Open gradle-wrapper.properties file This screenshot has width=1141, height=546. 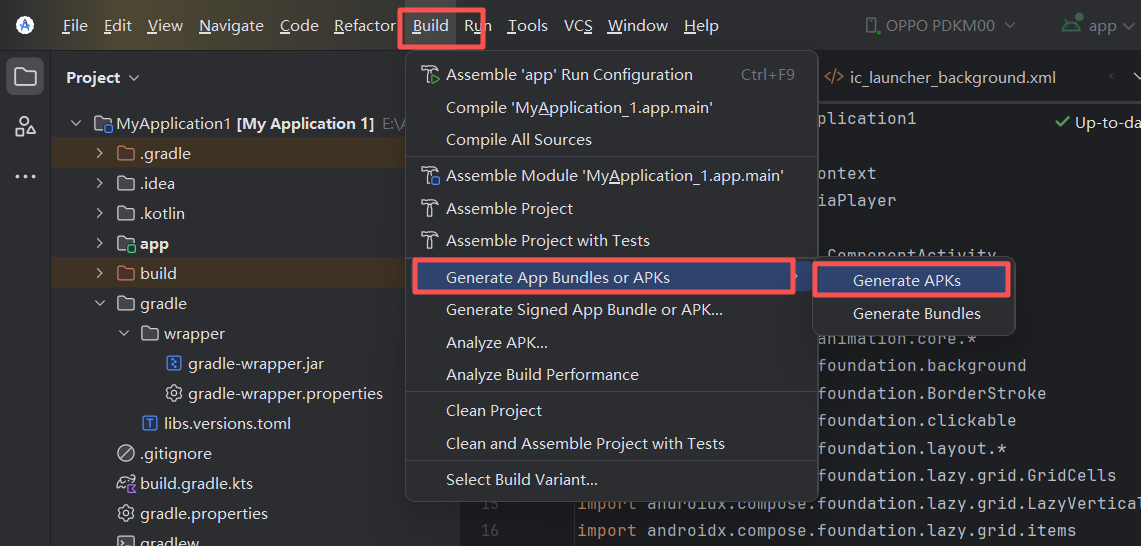[x=285, y=393]
